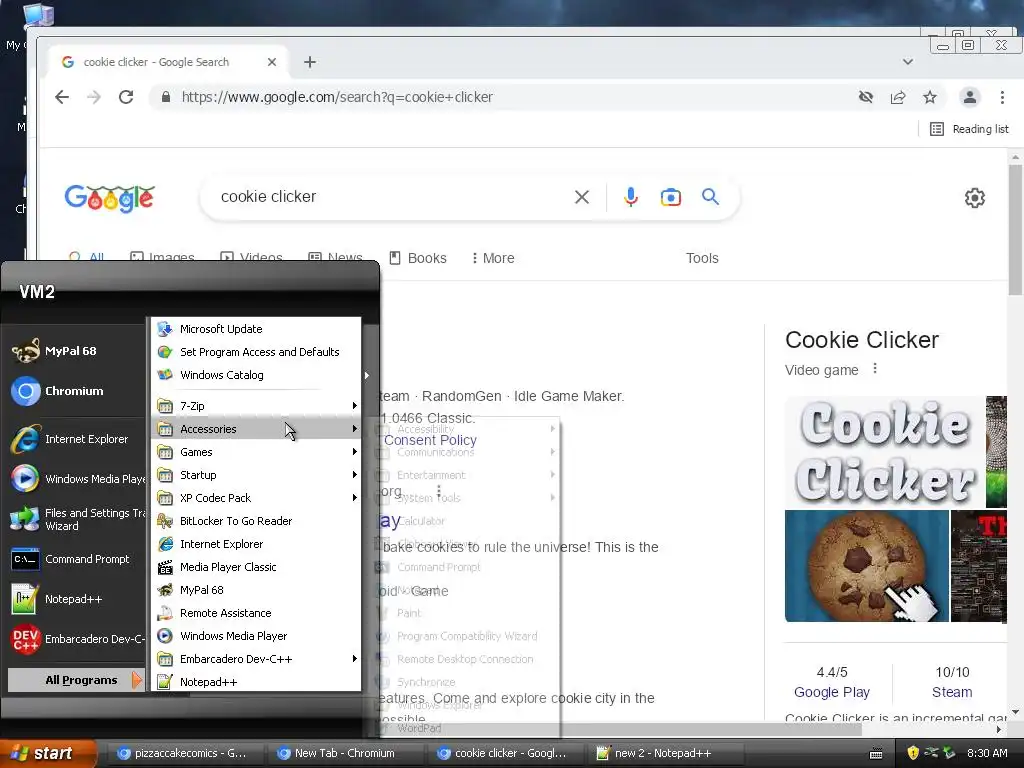
Task: Open Files and Settings Transfer Wizard
Action: pos(77,519)
